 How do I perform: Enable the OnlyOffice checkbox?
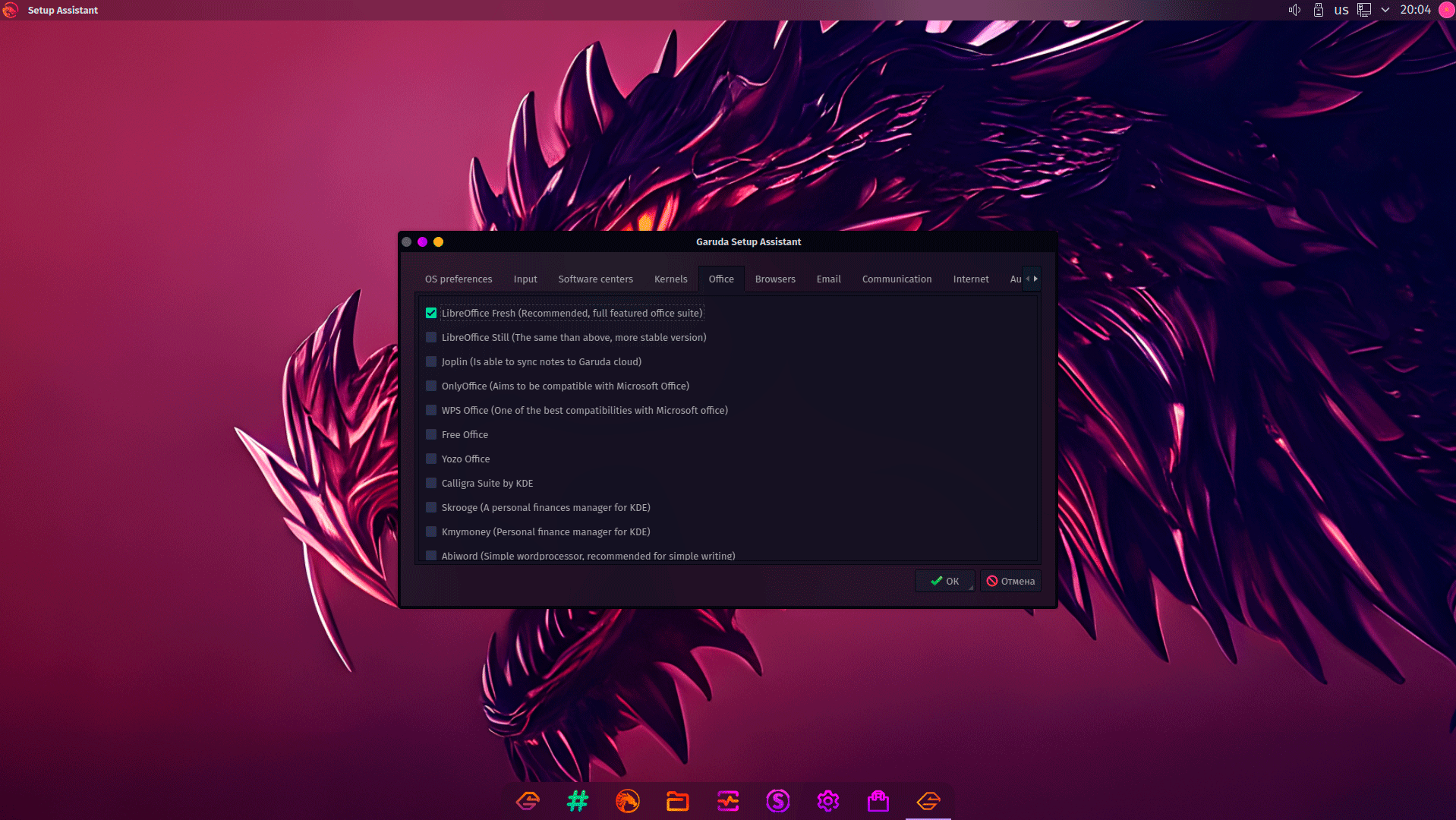pyautogui.click(x=431, y=386)
